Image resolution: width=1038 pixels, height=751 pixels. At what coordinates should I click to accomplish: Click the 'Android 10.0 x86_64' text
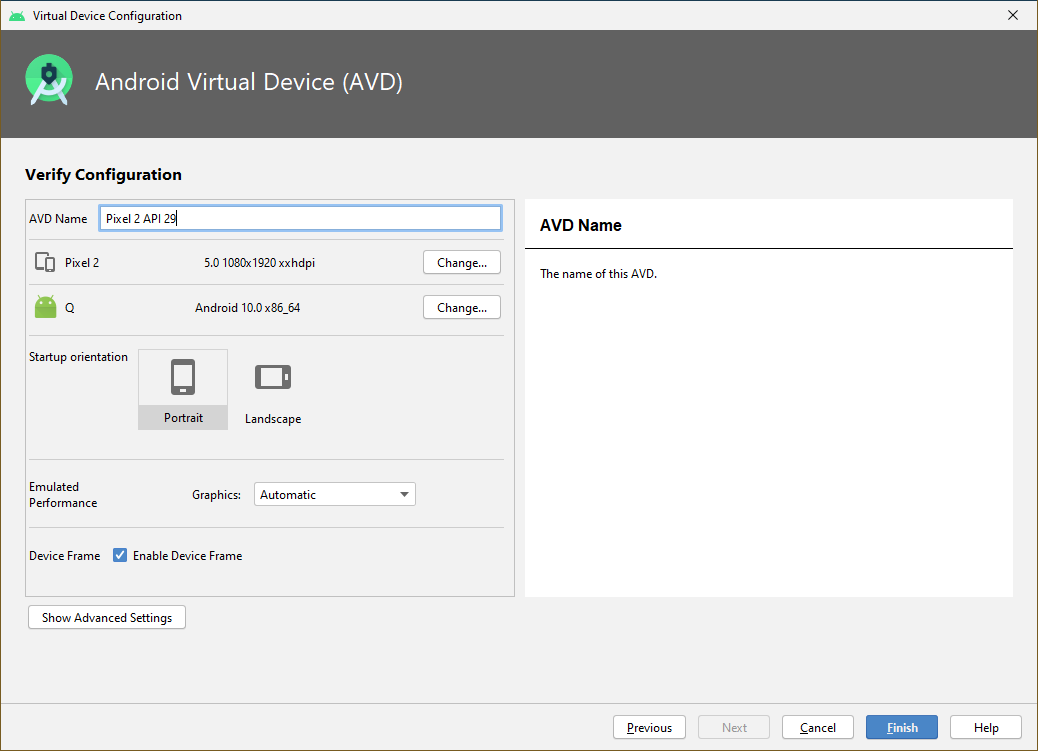click(248, 308)
